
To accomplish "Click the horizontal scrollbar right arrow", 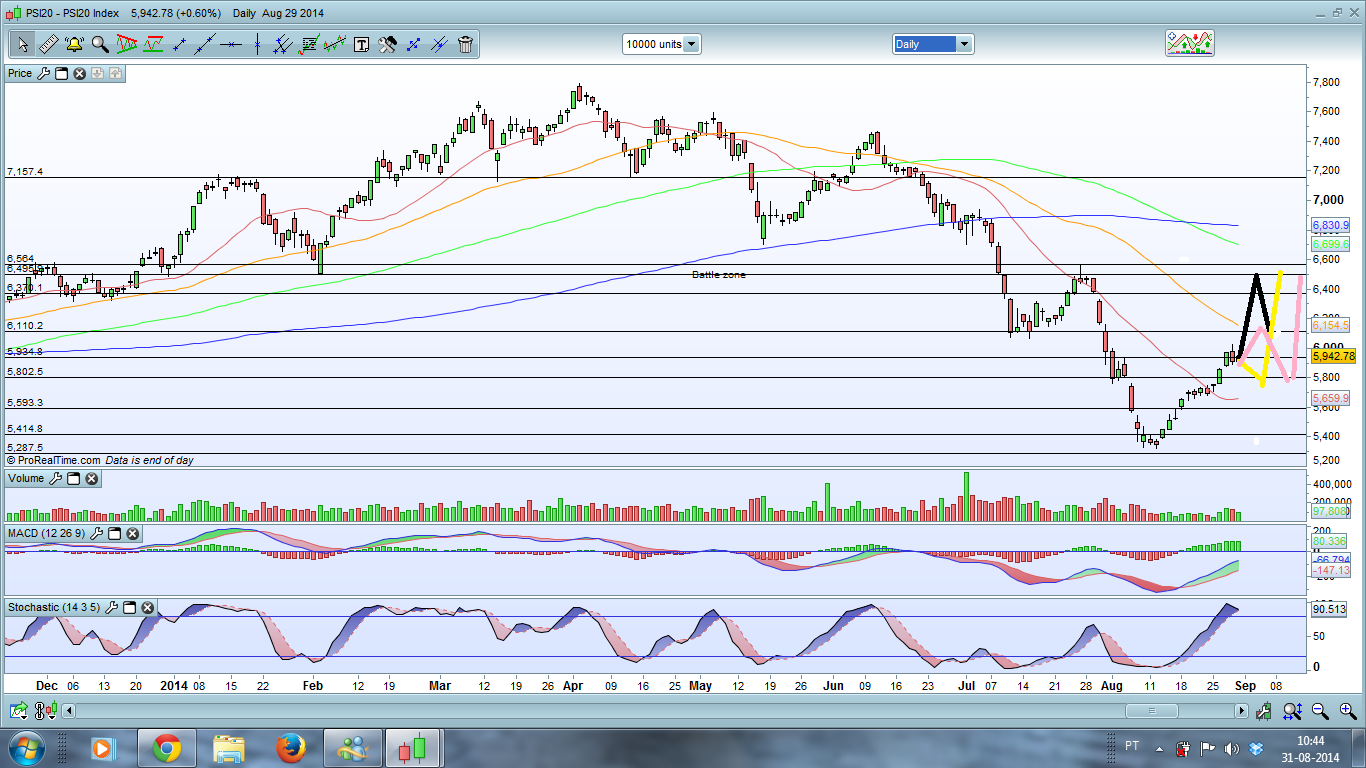I will click(1241, 711).
